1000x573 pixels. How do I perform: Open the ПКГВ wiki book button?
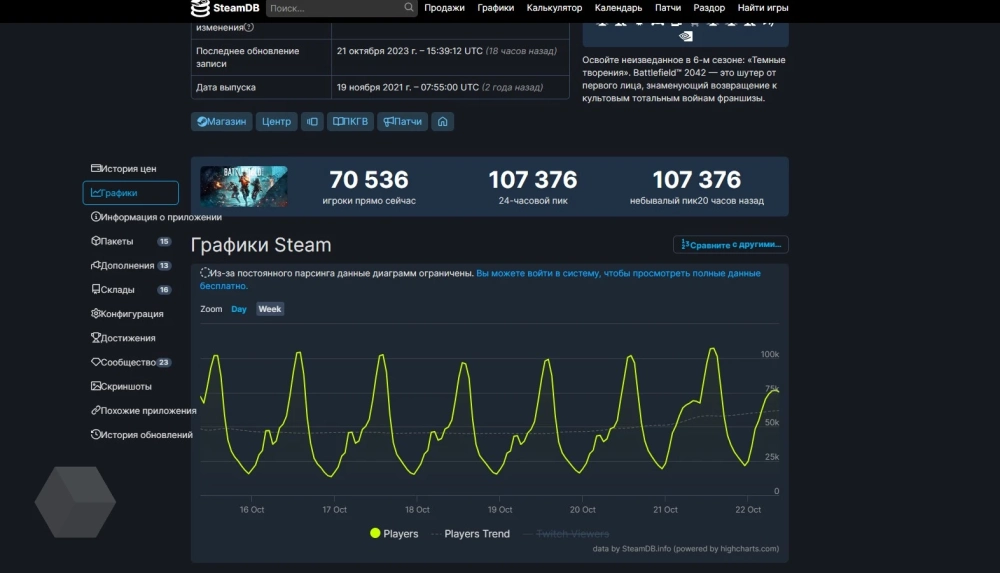coord(350,122)
